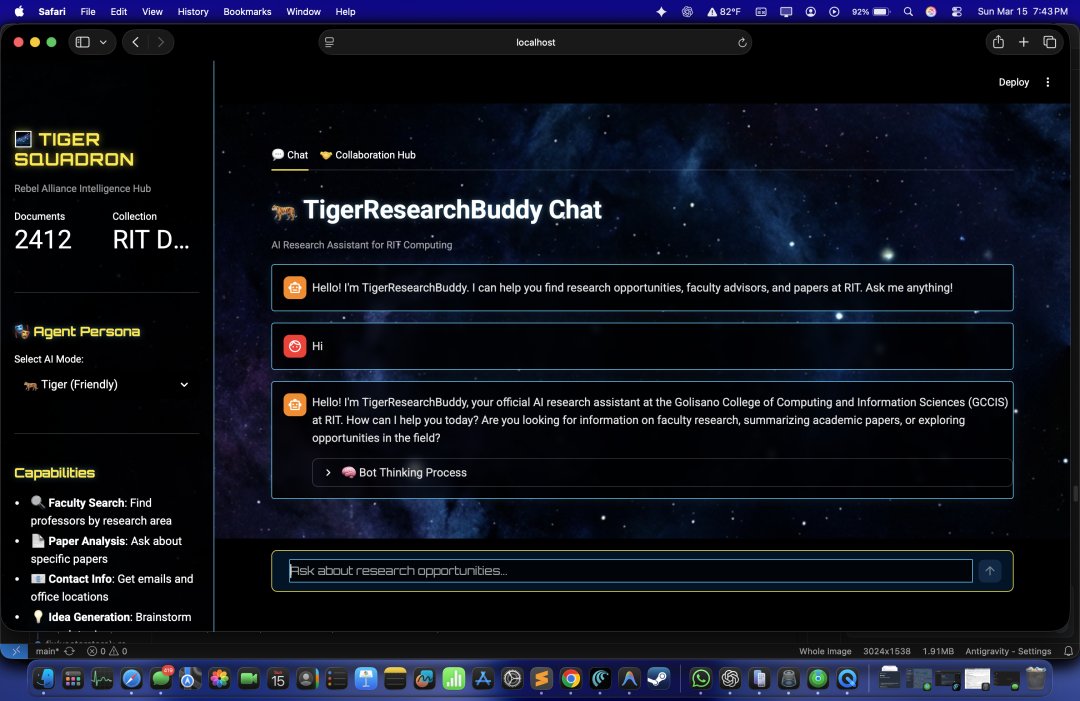Viewport: 1080px width, 701px height.
Task: Show Safari tab overview
Action: click(1050, 42)
